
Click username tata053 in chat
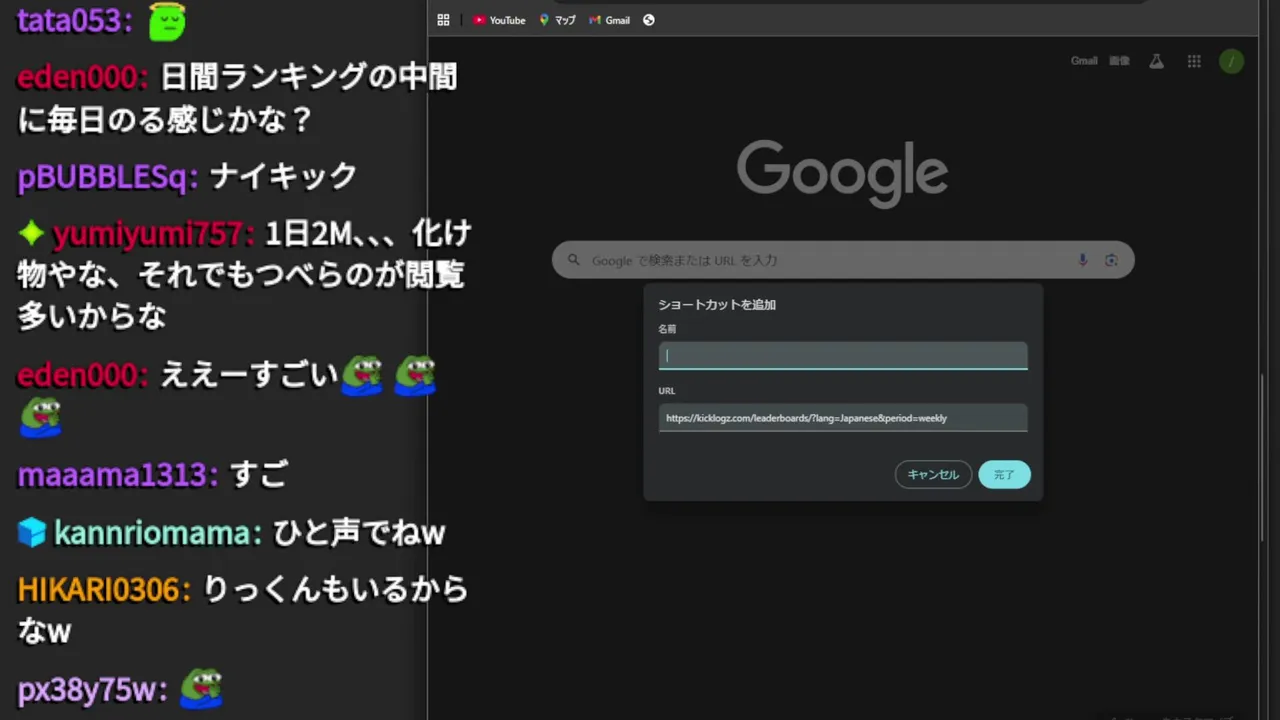click(x=70, y=20)
